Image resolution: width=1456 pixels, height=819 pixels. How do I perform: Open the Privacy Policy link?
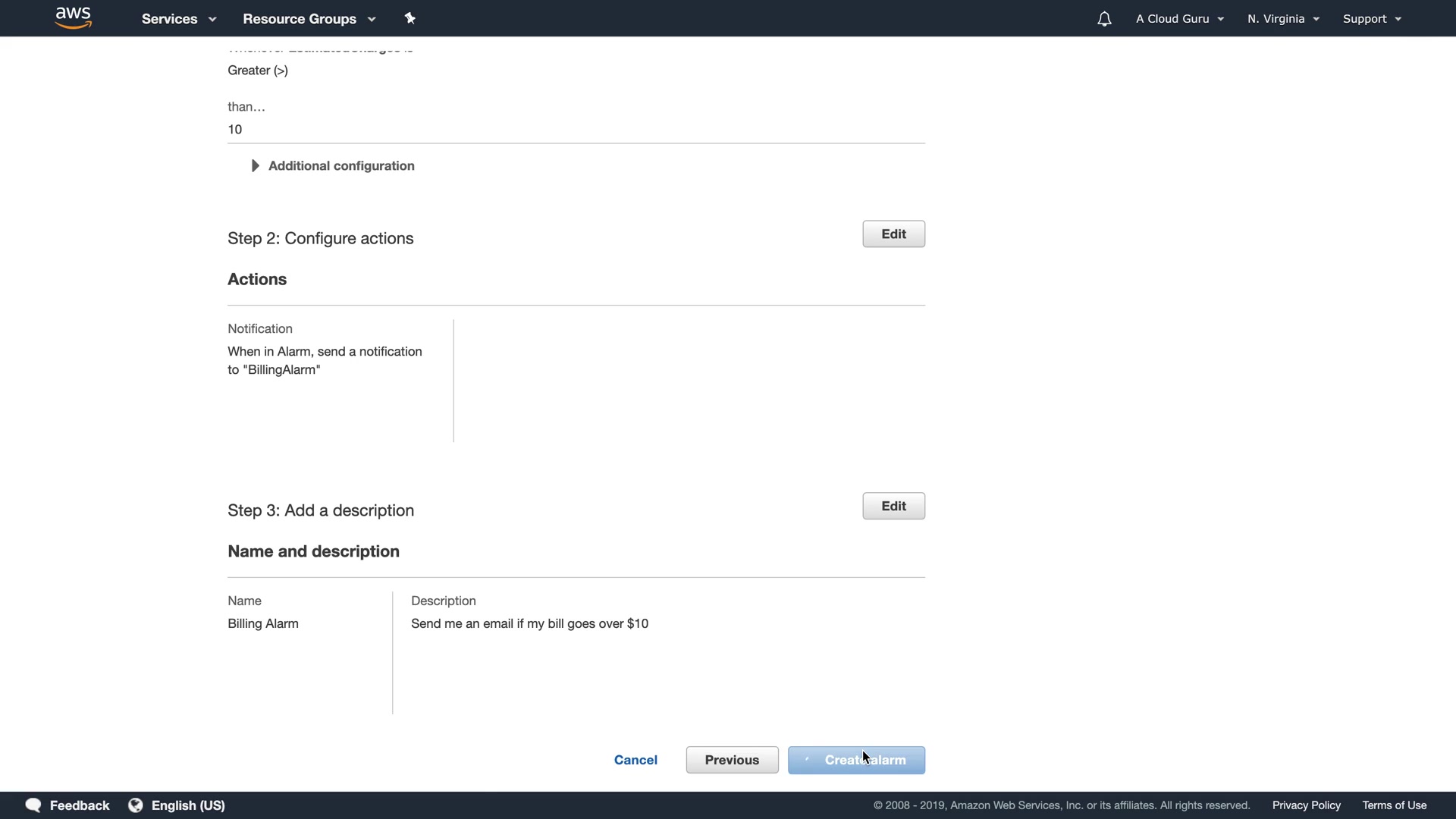[1306, 805]
